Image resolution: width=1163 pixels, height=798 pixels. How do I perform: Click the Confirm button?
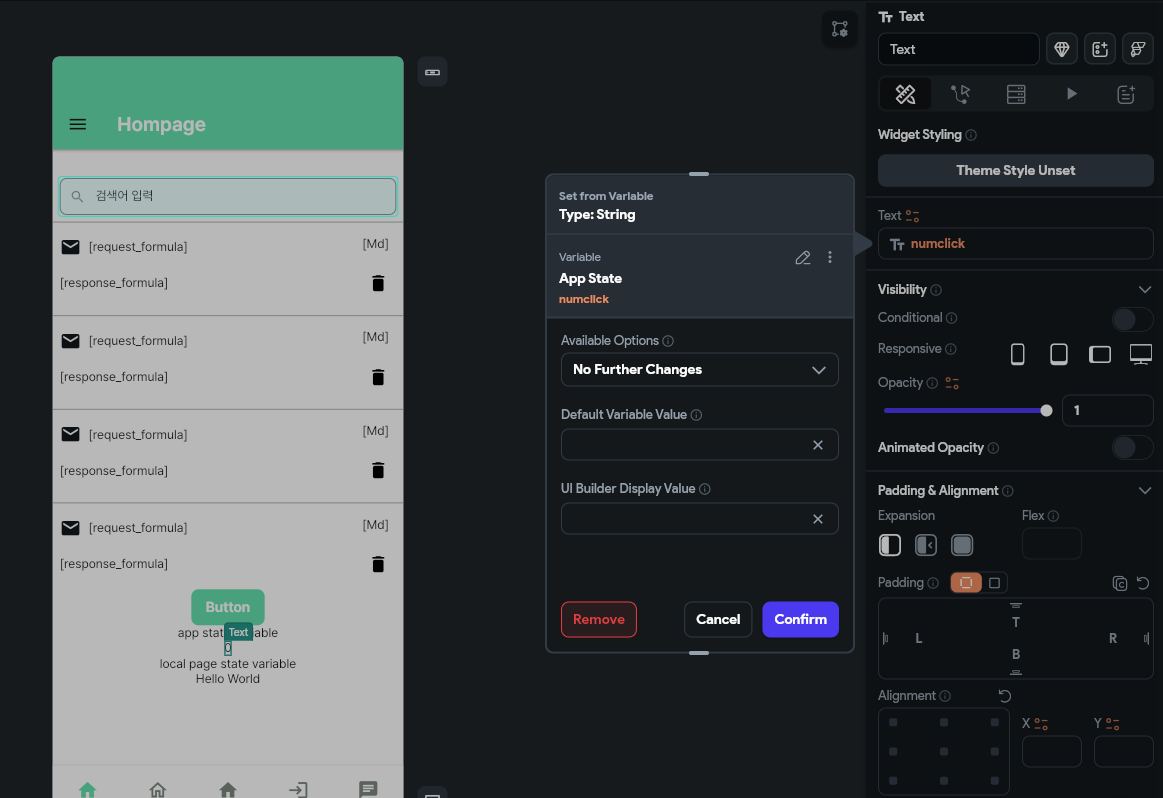pos(800,619)
